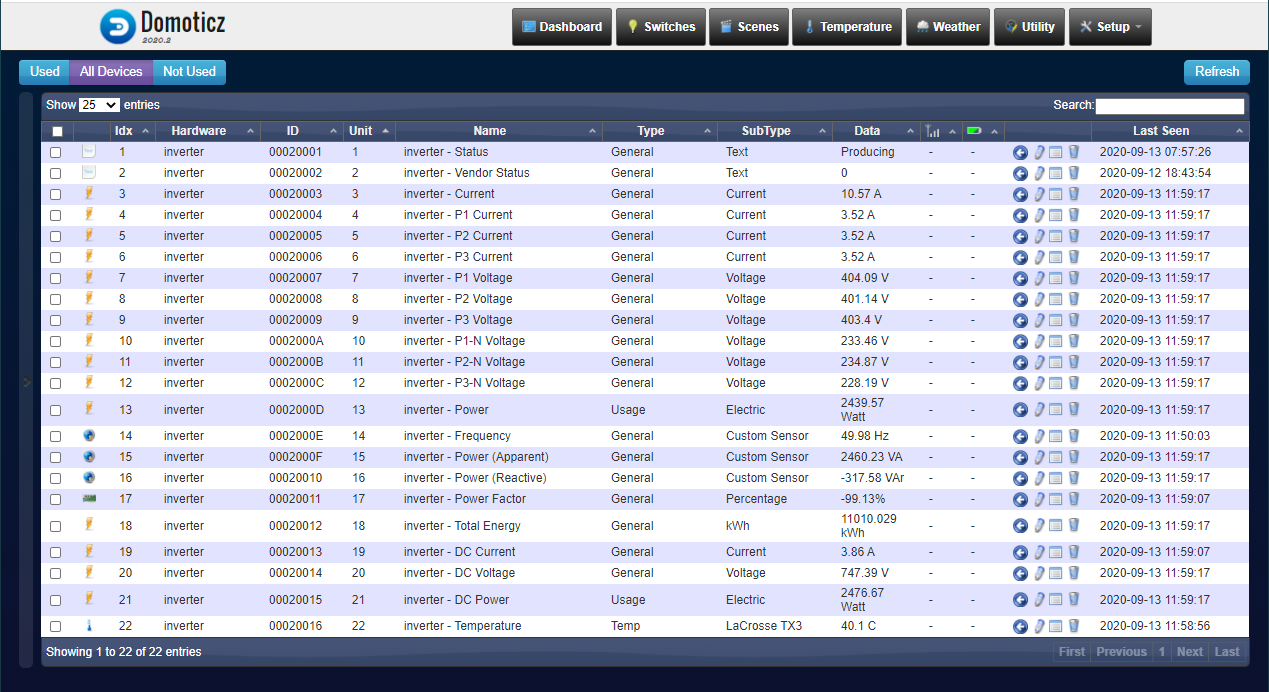Open the Temperature page from the navigation
Viewport: 1269px width, 692px height.
coord(847,27)
